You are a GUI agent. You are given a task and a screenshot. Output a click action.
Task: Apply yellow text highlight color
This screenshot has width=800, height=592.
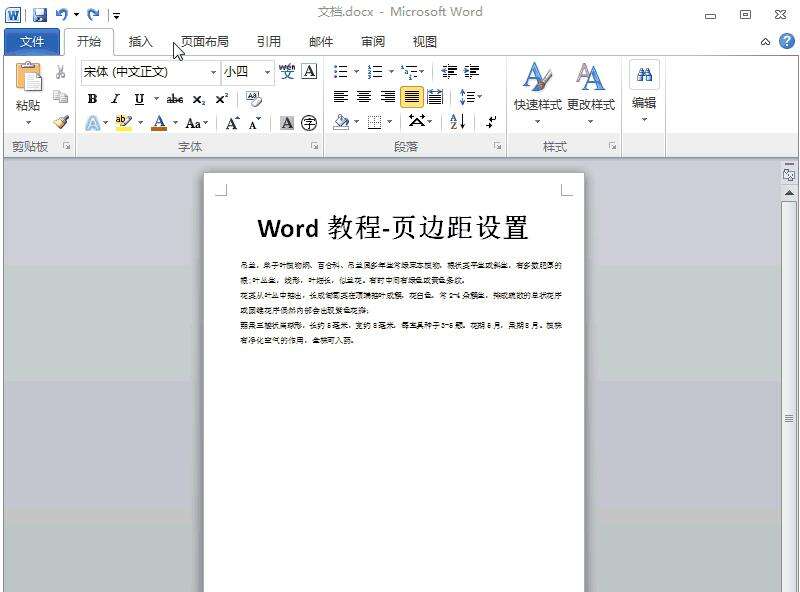coord(123,123)
